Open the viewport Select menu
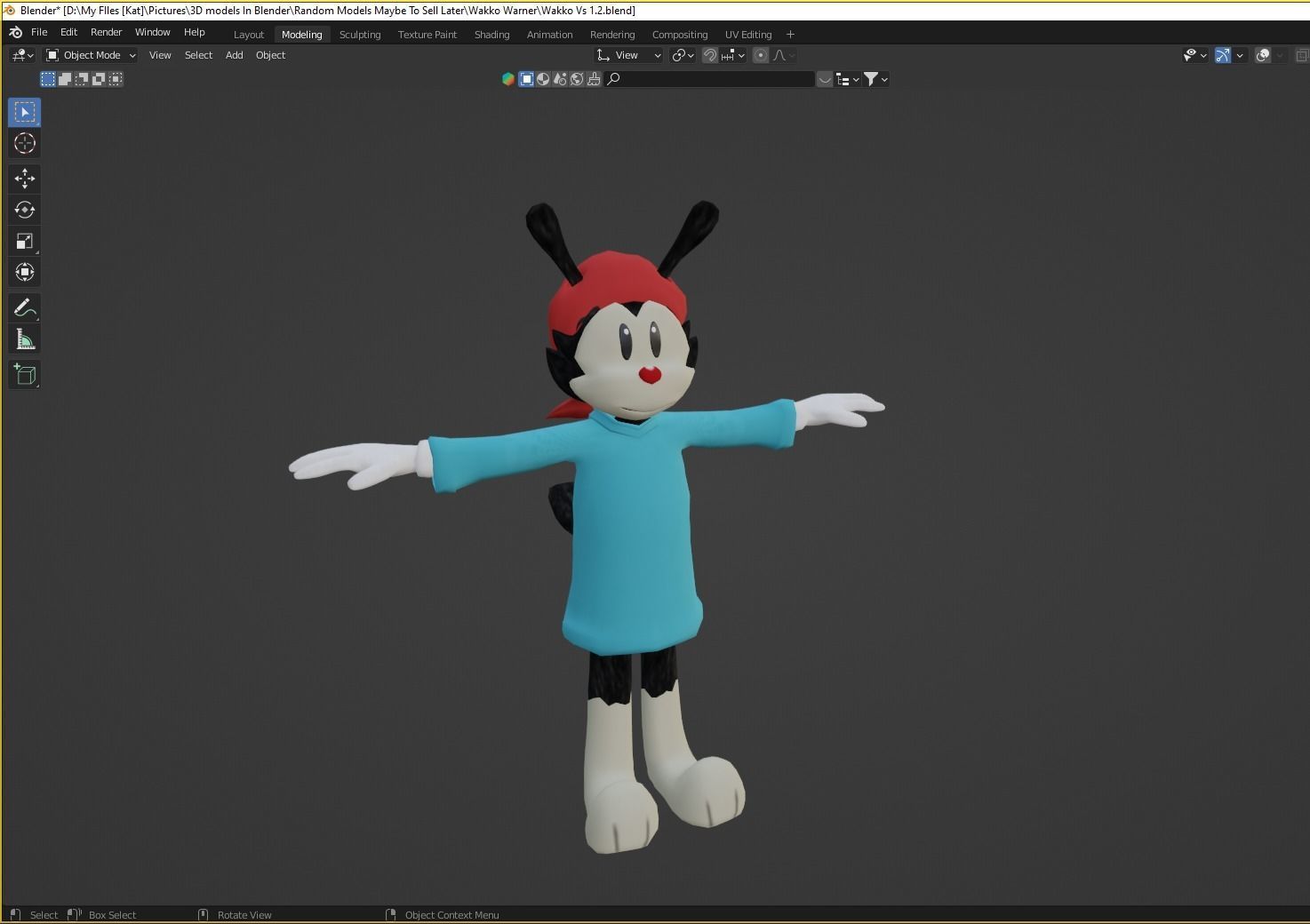 [x=198, y=55]
